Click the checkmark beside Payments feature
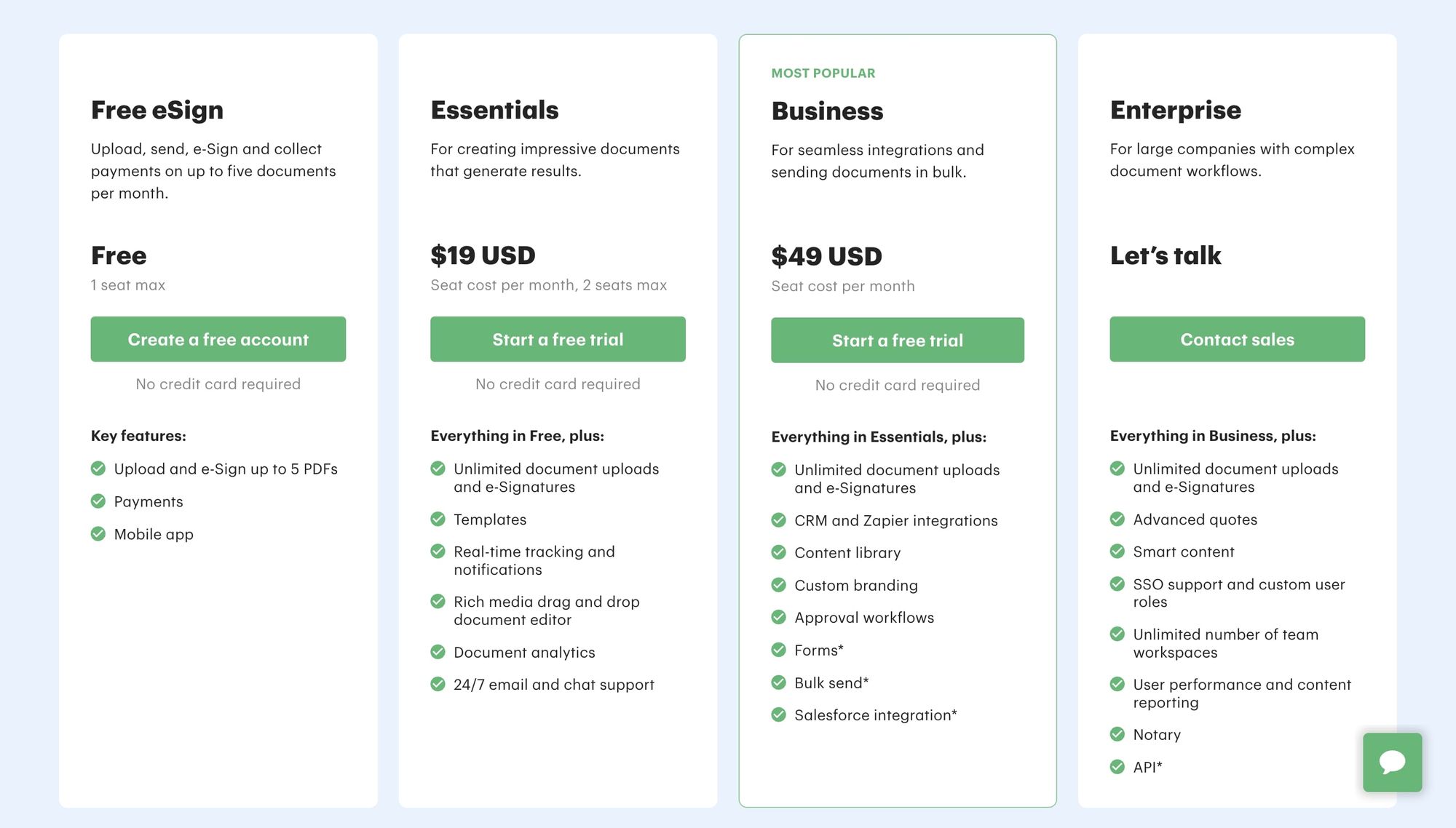 (98, 501)
